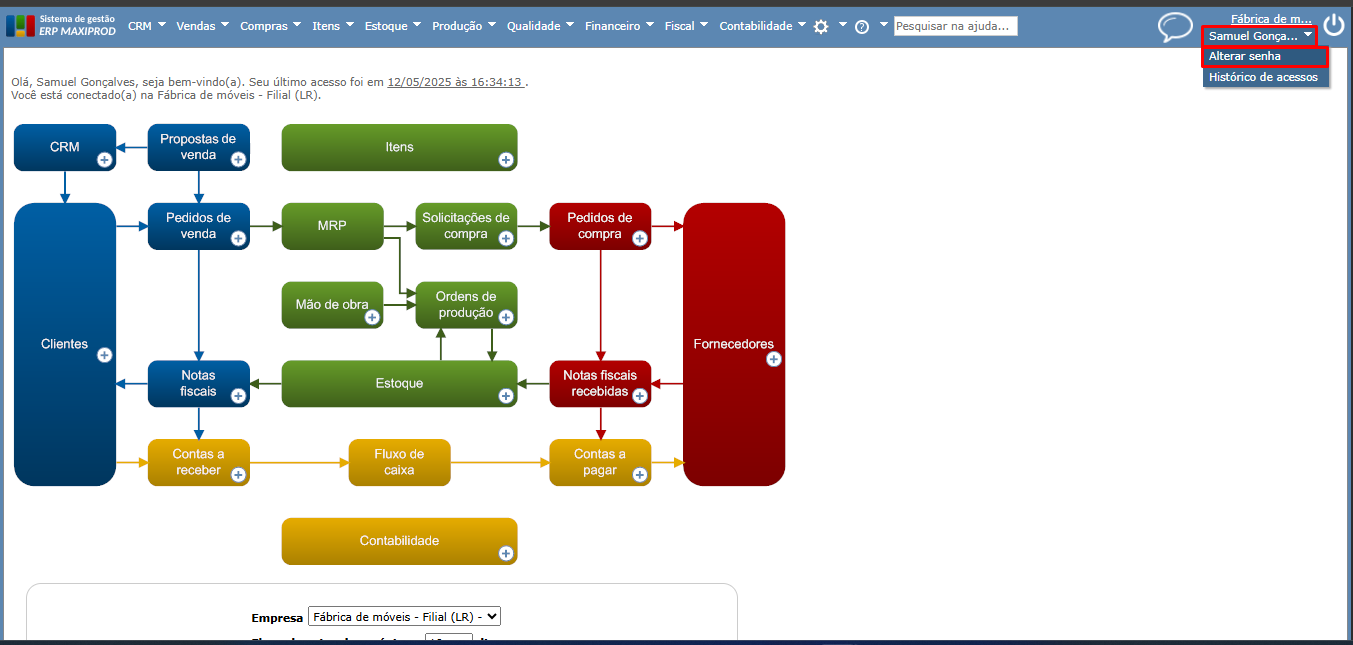Image resolution: width=1353 pixels, height=645 pixels.
Task: Select Histórico de acessos menu entry
Action: pos(1265,77)
